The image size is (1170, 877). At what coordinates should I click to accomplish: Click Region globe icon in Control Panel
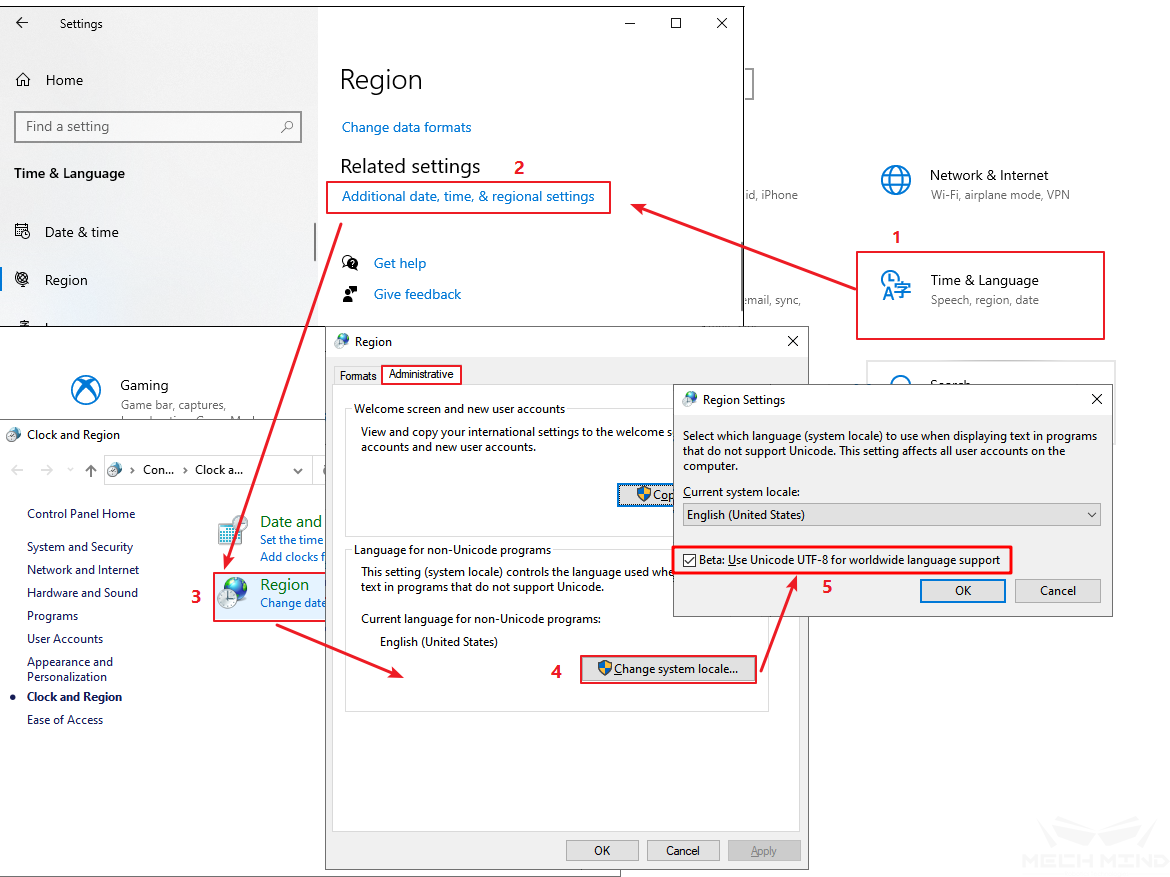coord(234,593)
